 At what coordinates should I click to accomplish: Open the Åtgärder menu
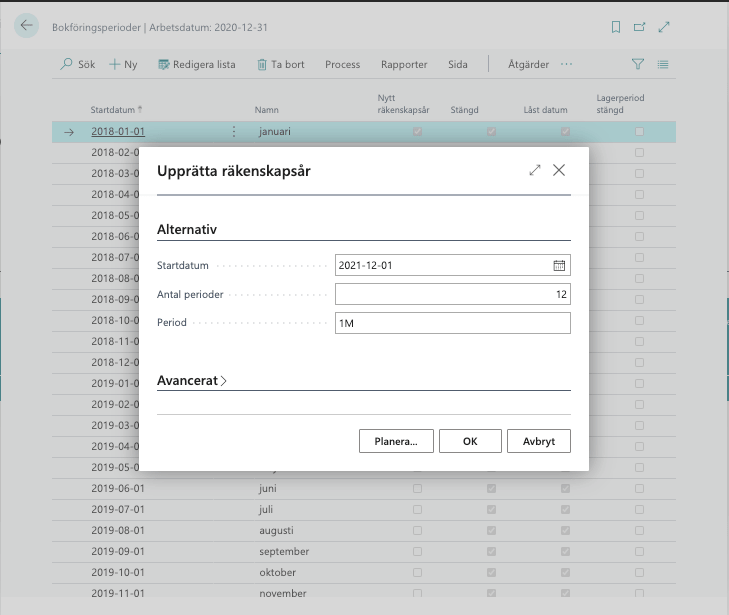528,64
